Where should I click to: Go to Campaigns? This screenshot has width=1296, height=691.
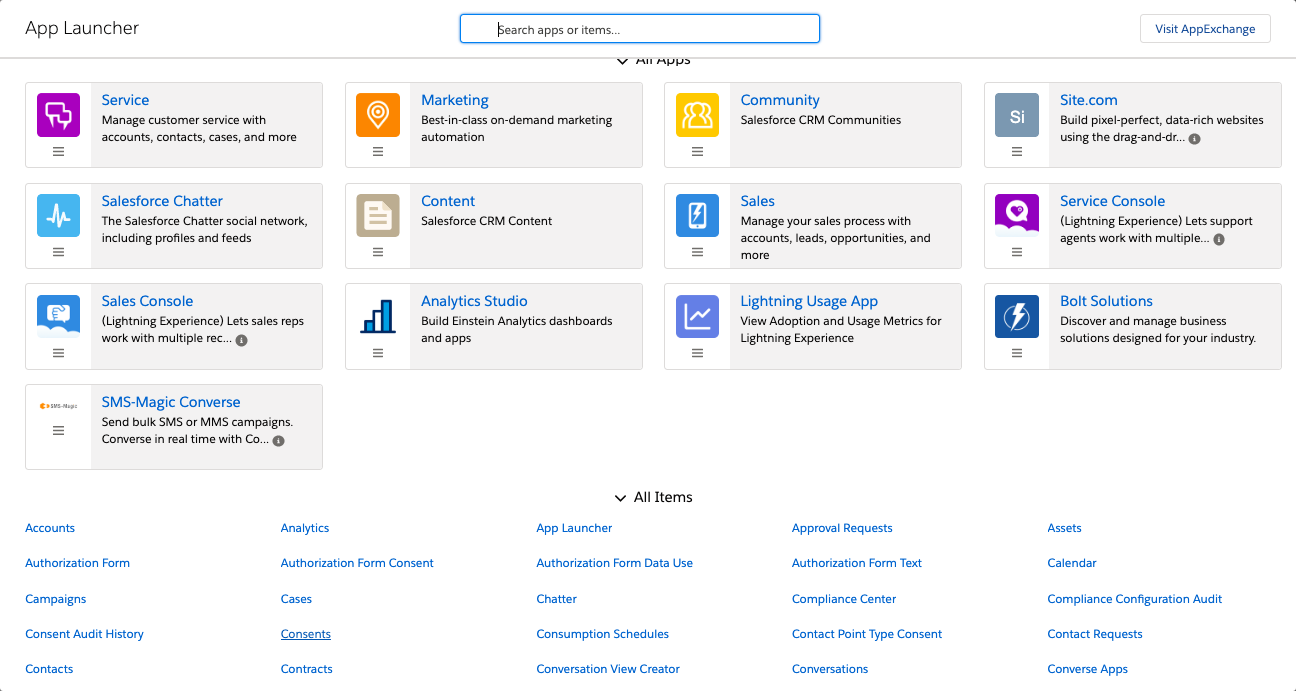coord(55,599)
